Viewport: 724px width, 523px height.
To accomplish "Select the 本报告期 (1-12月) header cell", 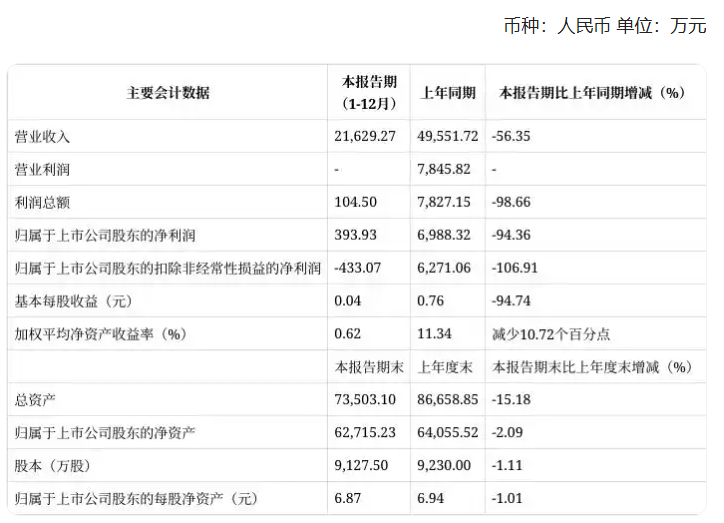I will coord(369,93).
